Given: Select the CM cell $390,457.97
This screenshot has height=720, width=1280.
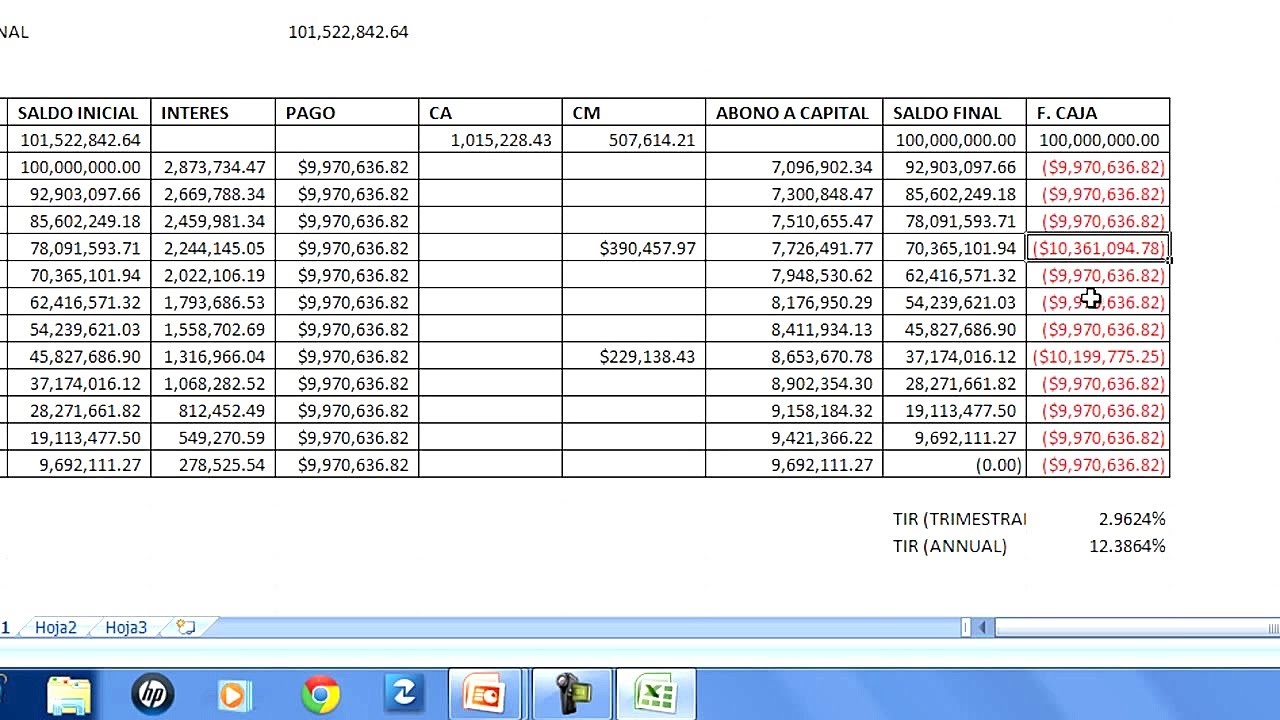Looking at the screenshot, I should coord(633,248).
